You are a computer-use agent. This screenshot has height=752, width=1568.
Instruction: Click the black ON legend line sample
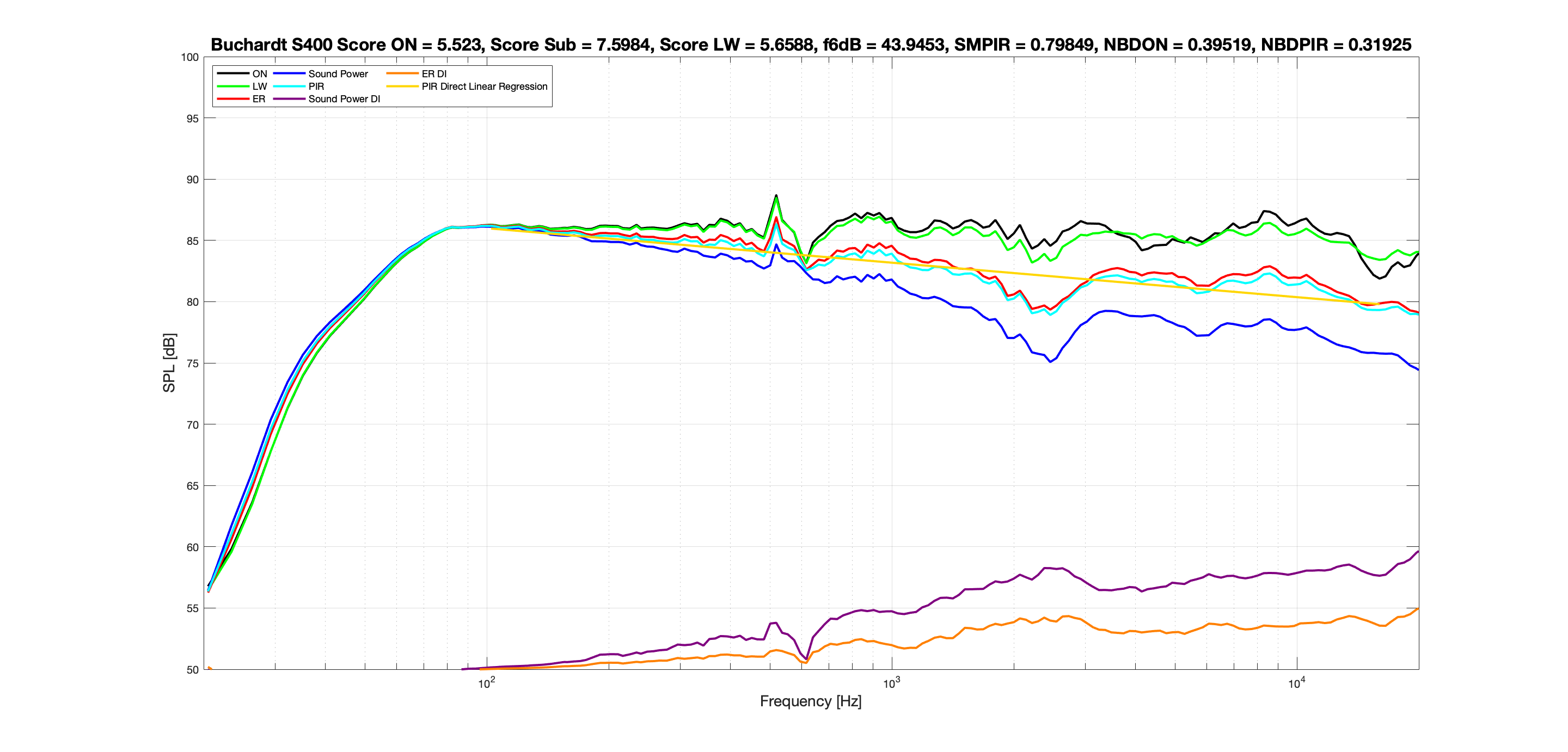click(x=232, y=73)
